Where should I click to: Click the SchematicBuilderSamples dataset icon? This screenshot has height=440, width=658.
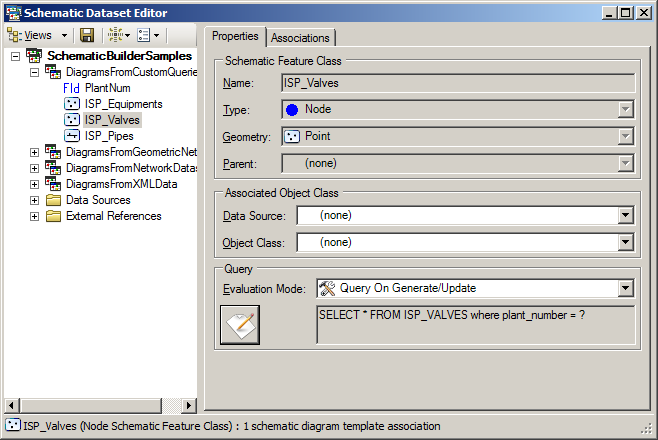pyautogui.click(x=34, y=56)
